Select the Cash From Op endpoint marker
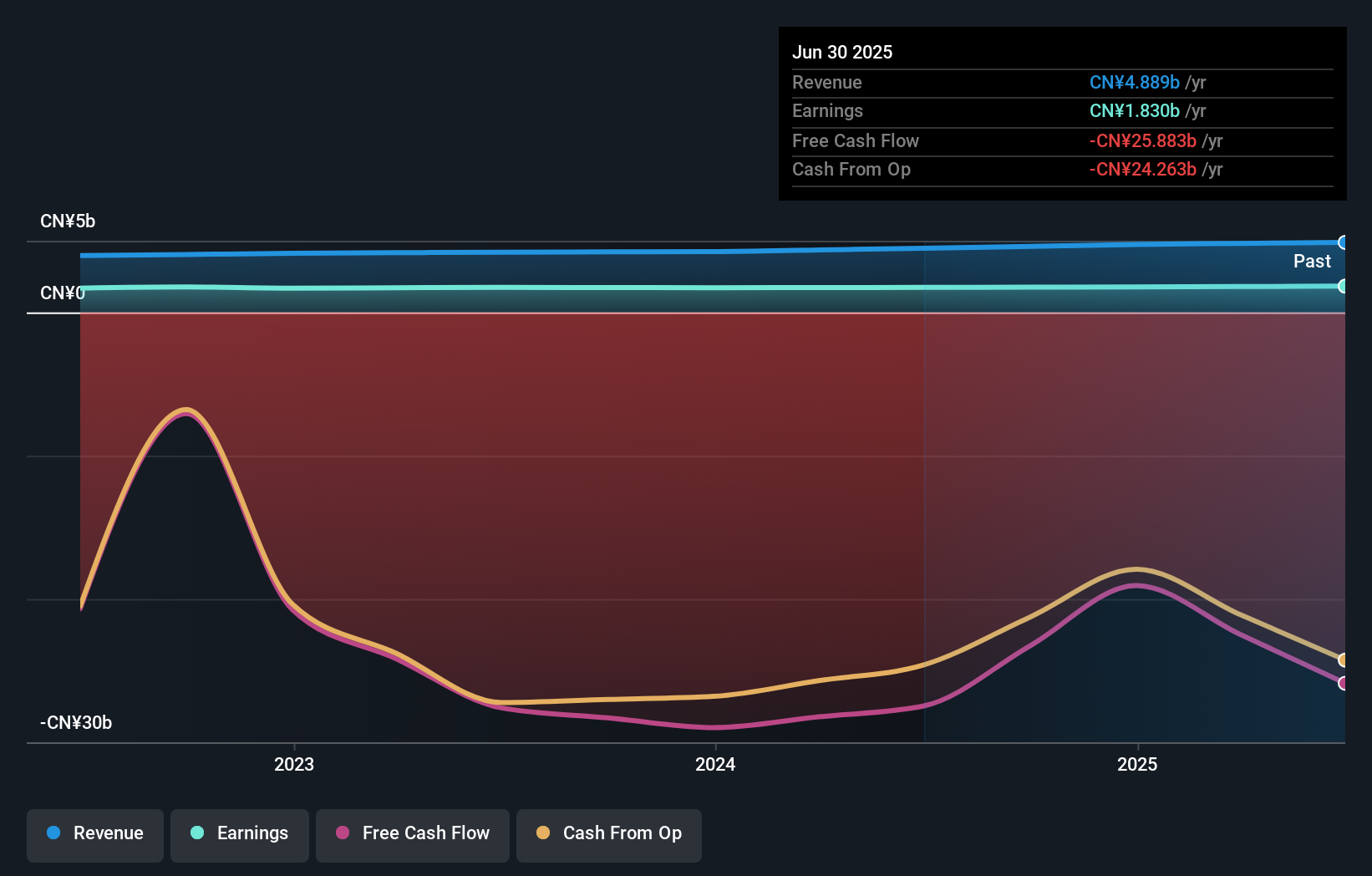The width and height of the screenshot is (1372, 876). click(x=1343, y=660)
